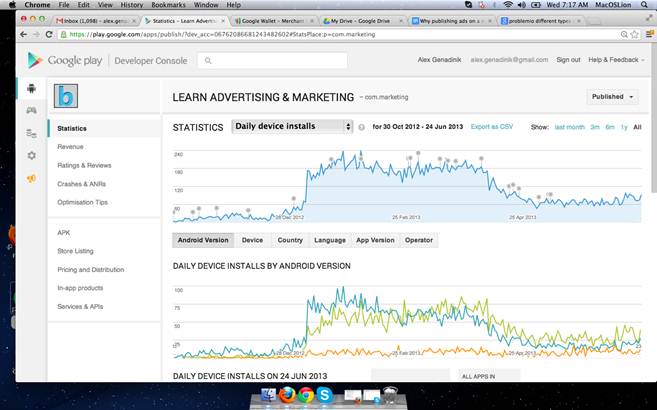Viewport: 657px width, 410px height.
Task: Open Revenue in the sidebar
Action: (70, 147)
